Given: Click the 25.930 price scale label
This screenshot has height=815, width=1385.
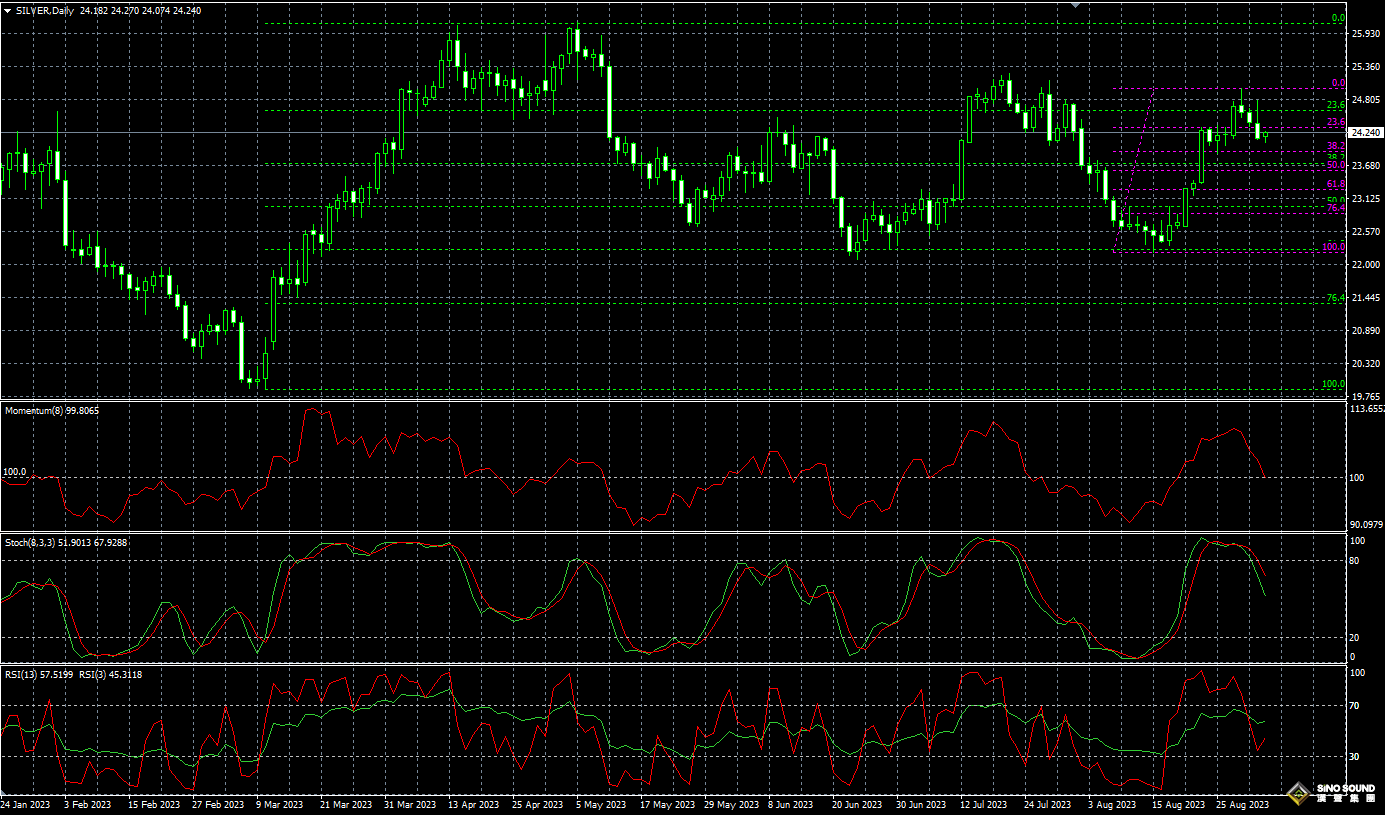Looking at the screenshot, I should pyautogui.click(x=1365, y=33).
